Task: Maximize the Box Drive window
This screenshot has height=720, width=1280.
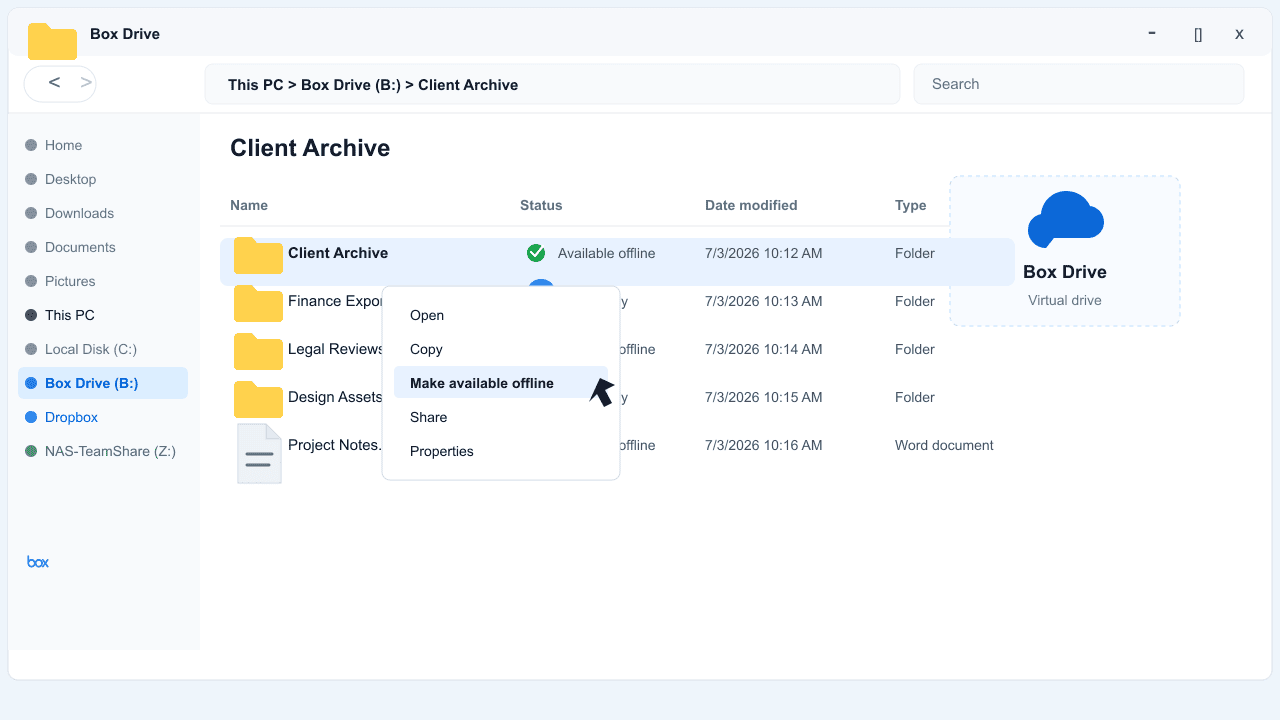Action: [1198, 34]
